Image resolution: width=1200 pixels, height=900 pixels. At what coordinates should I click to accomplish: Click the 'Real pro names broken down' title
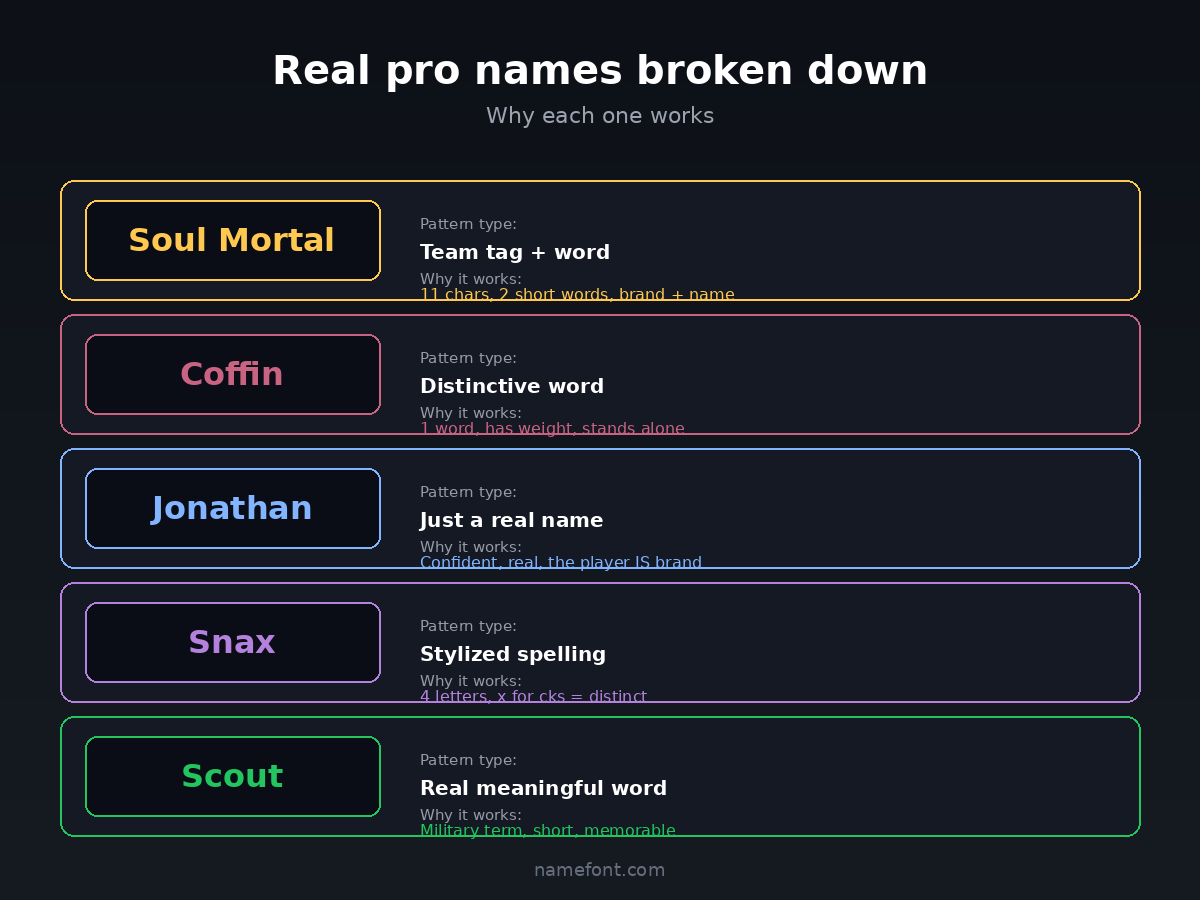tap(600, 71)
